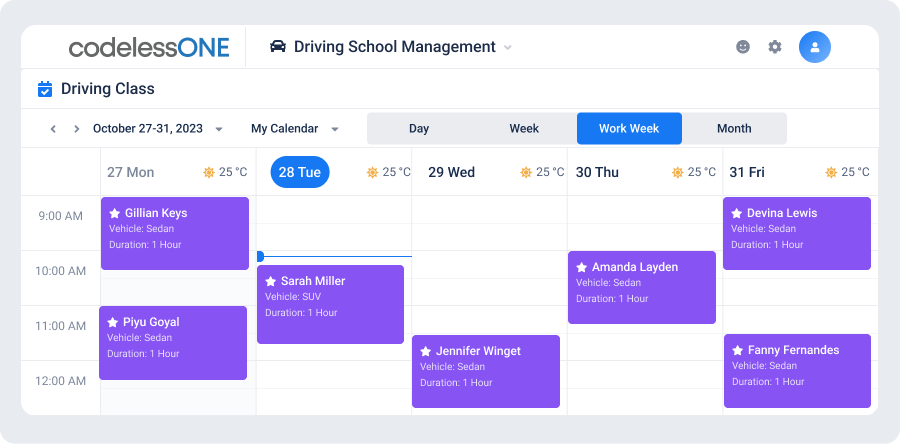This screenshot has width=900, height=444.
Task: Go to next week with right arrow
Action: click(x=76, y=129)
